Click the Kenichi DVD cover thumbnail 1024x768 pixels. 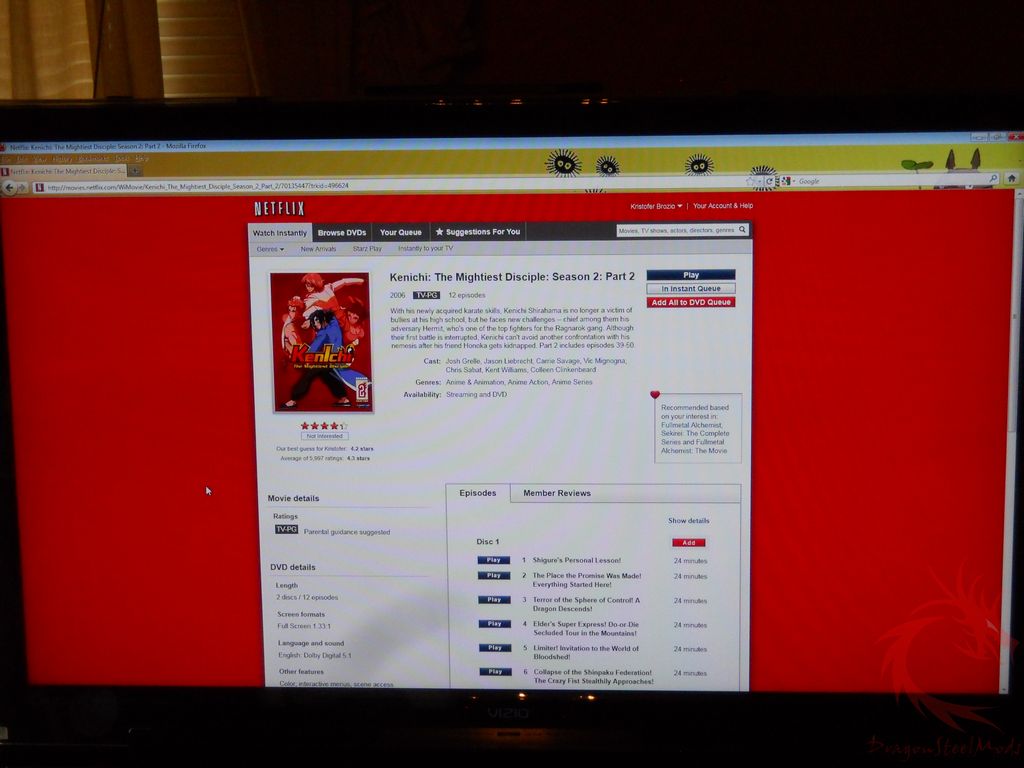coord(321,342)
